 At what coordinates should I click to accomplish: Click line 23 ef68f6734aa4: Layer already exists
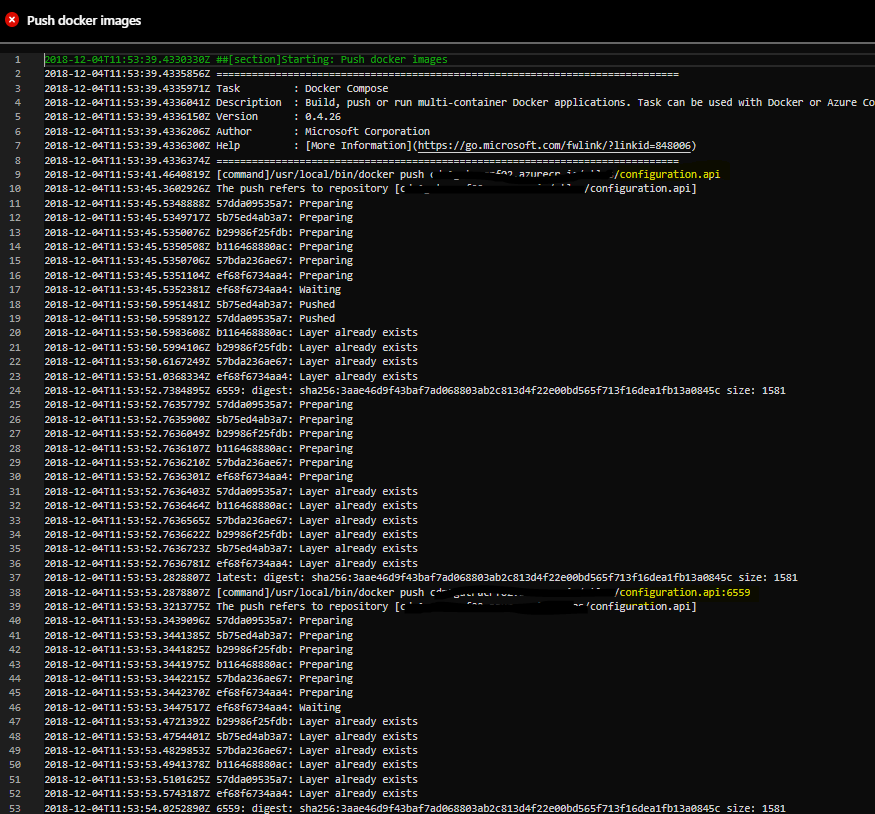pos(231,376)
